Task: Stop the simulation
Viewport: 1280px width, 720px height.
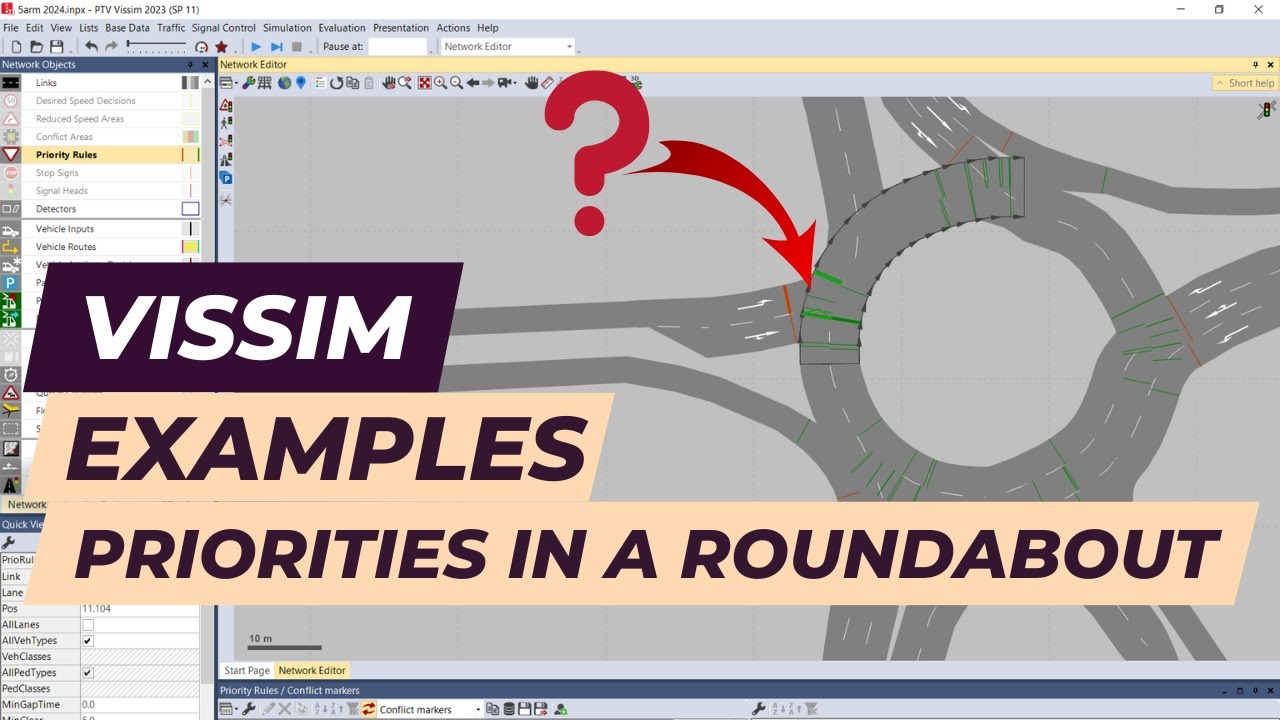Action: [x=297, y=47]
